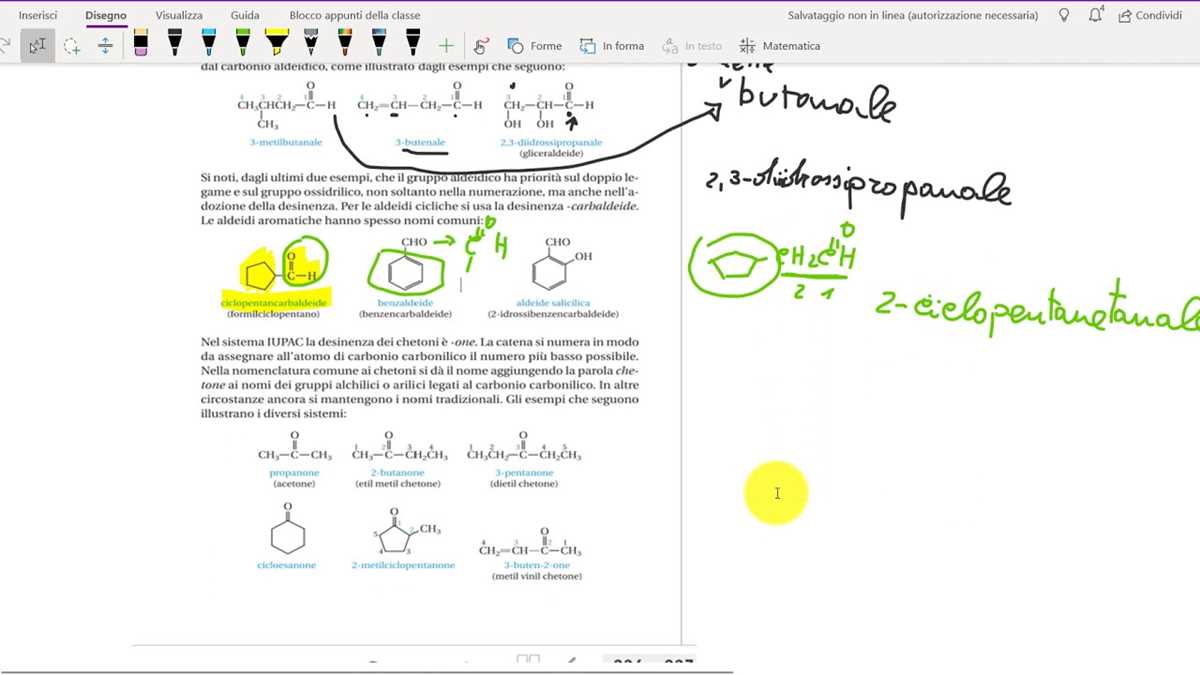The image size is (1200, 675).
Task: Click the lightbulb suggestions icon
Action: pyautogui.click(x=1064, y=15)
